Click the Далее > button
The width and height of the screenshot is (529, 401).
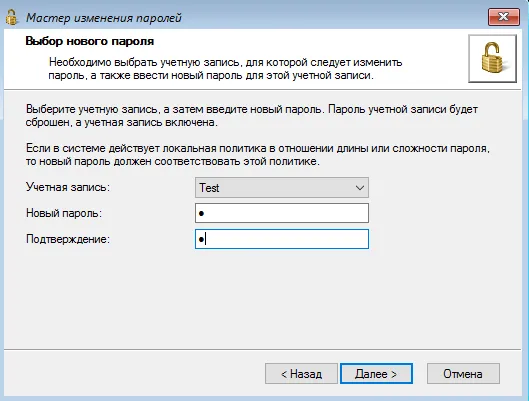[x=376, y=374]
